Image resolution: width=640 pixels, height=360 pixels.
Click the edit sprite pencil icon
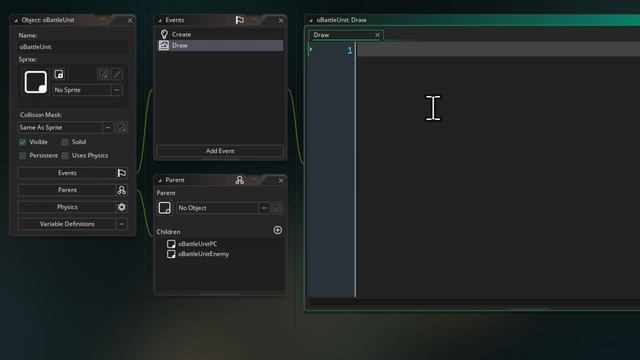117,74
